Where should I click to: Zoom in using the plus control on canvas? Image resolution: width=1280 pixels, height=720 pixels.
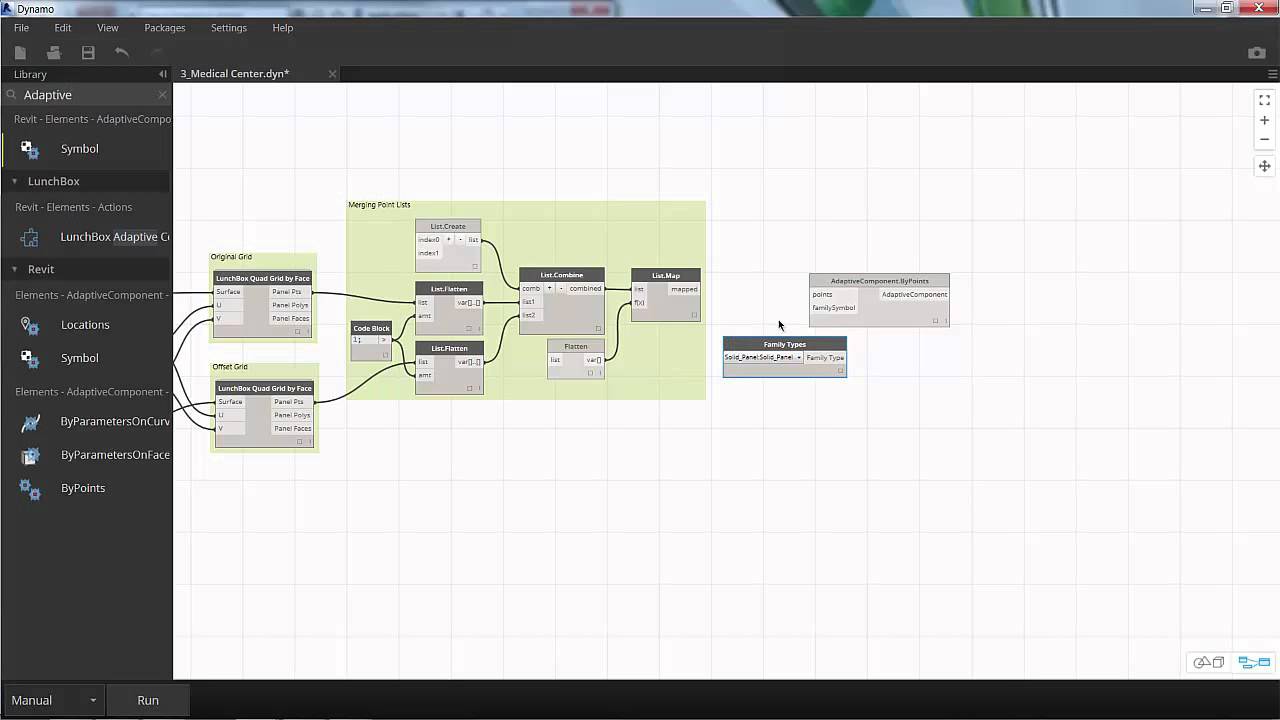pos(1264,119)
